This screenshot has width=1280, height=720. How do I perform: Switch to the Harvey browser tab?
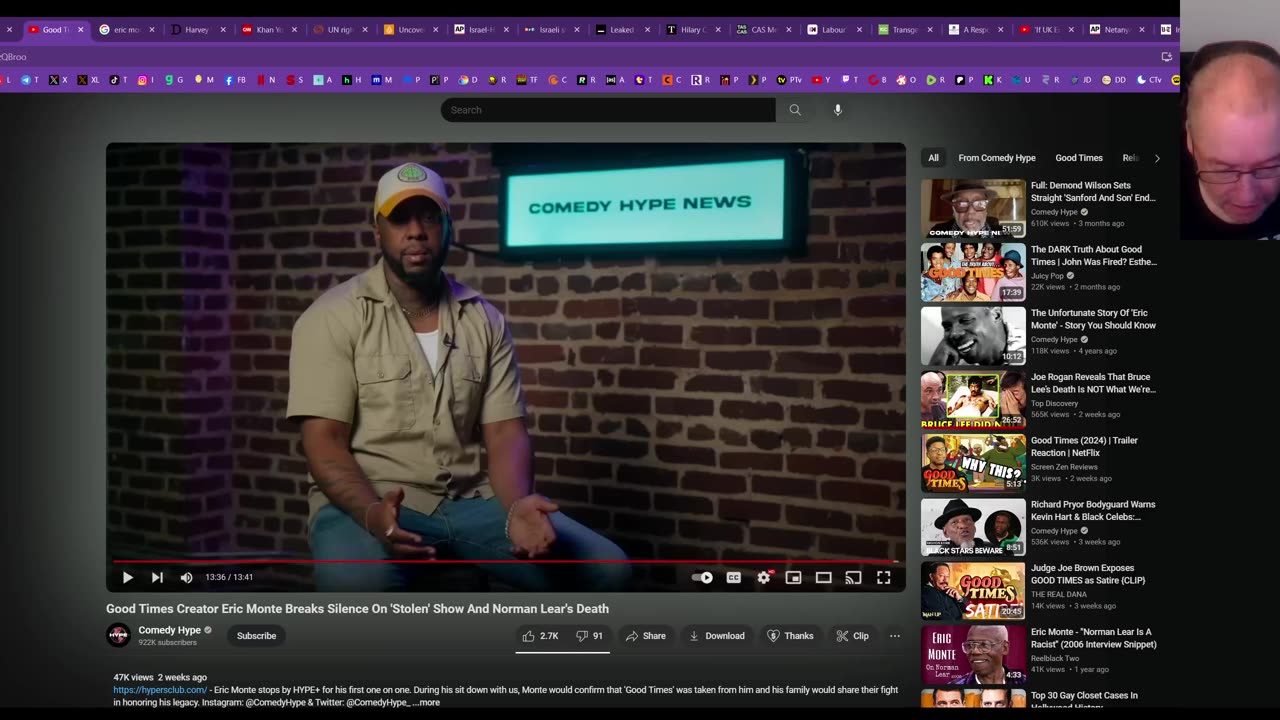coord(197,30)
